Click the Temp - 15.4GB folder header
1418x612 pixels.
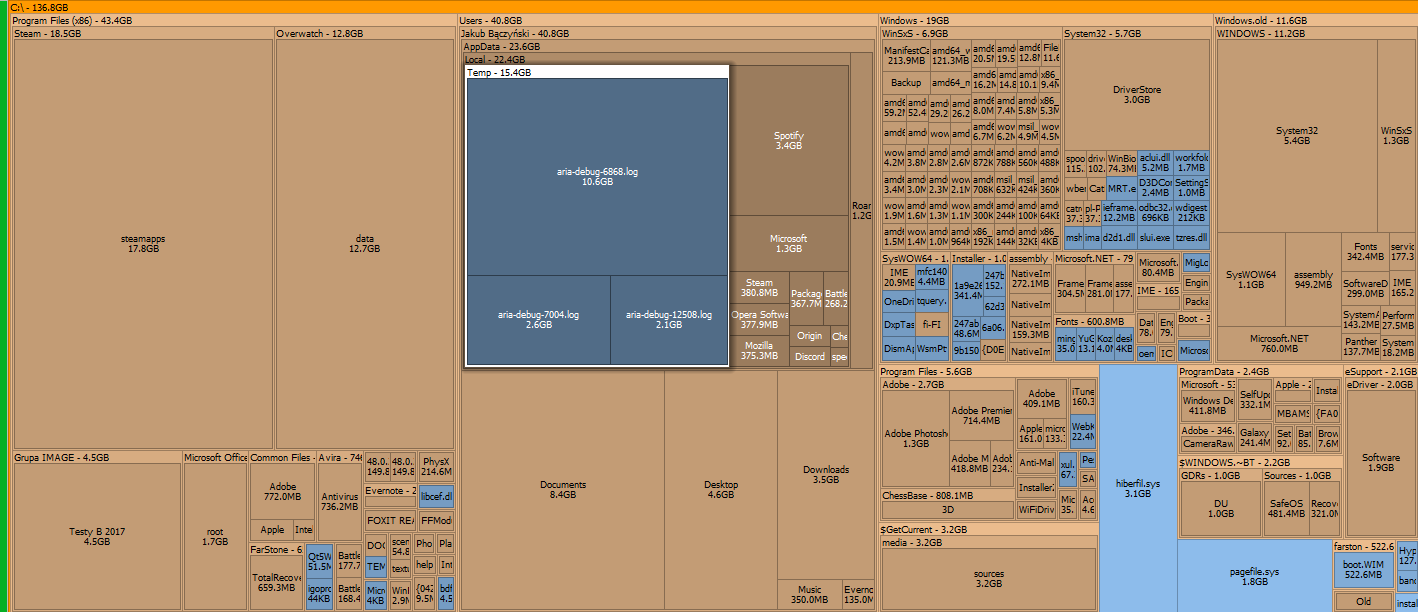click(597, 73)
